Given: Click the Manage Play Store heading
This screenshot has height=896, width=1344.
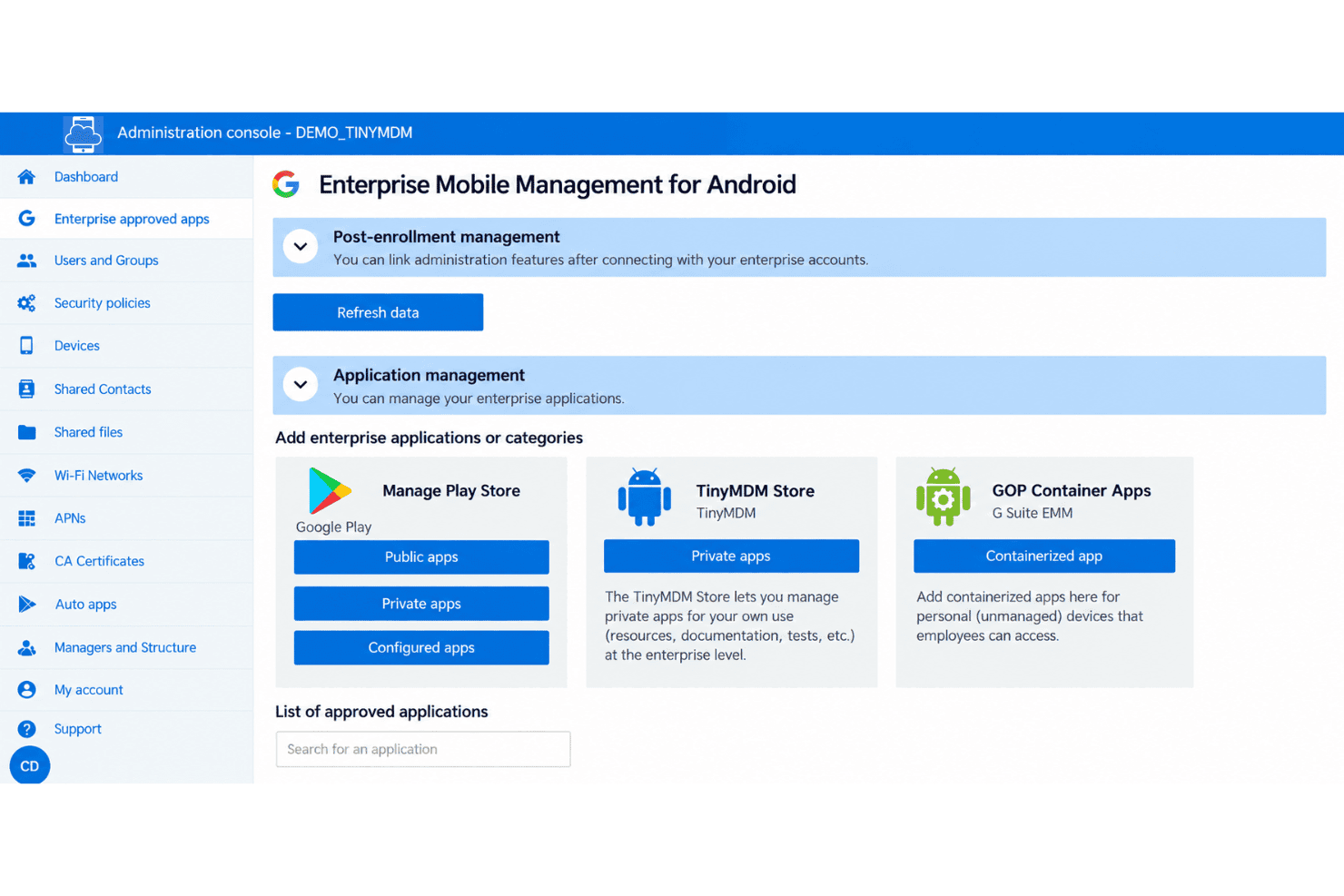Looking at the screenshot, I should 451,491.
